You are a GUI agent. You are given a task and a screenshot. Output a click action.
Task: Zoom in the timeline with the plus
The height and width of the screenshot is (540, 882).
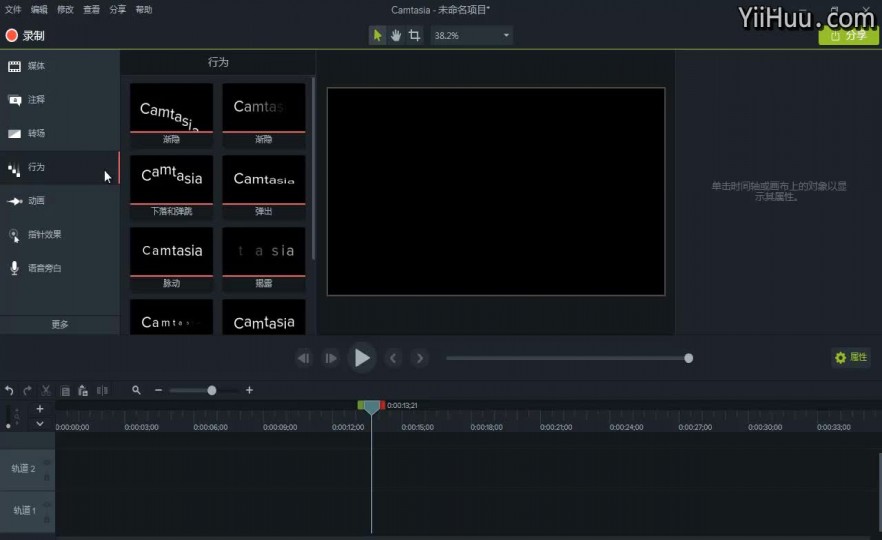[249, 390]
